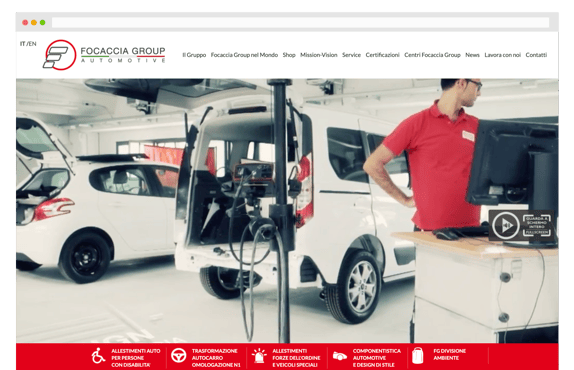This screenshot has height=370, width=574.
Task: Open the Il Gruppo menu item
Action: click(x=194, y=55)
